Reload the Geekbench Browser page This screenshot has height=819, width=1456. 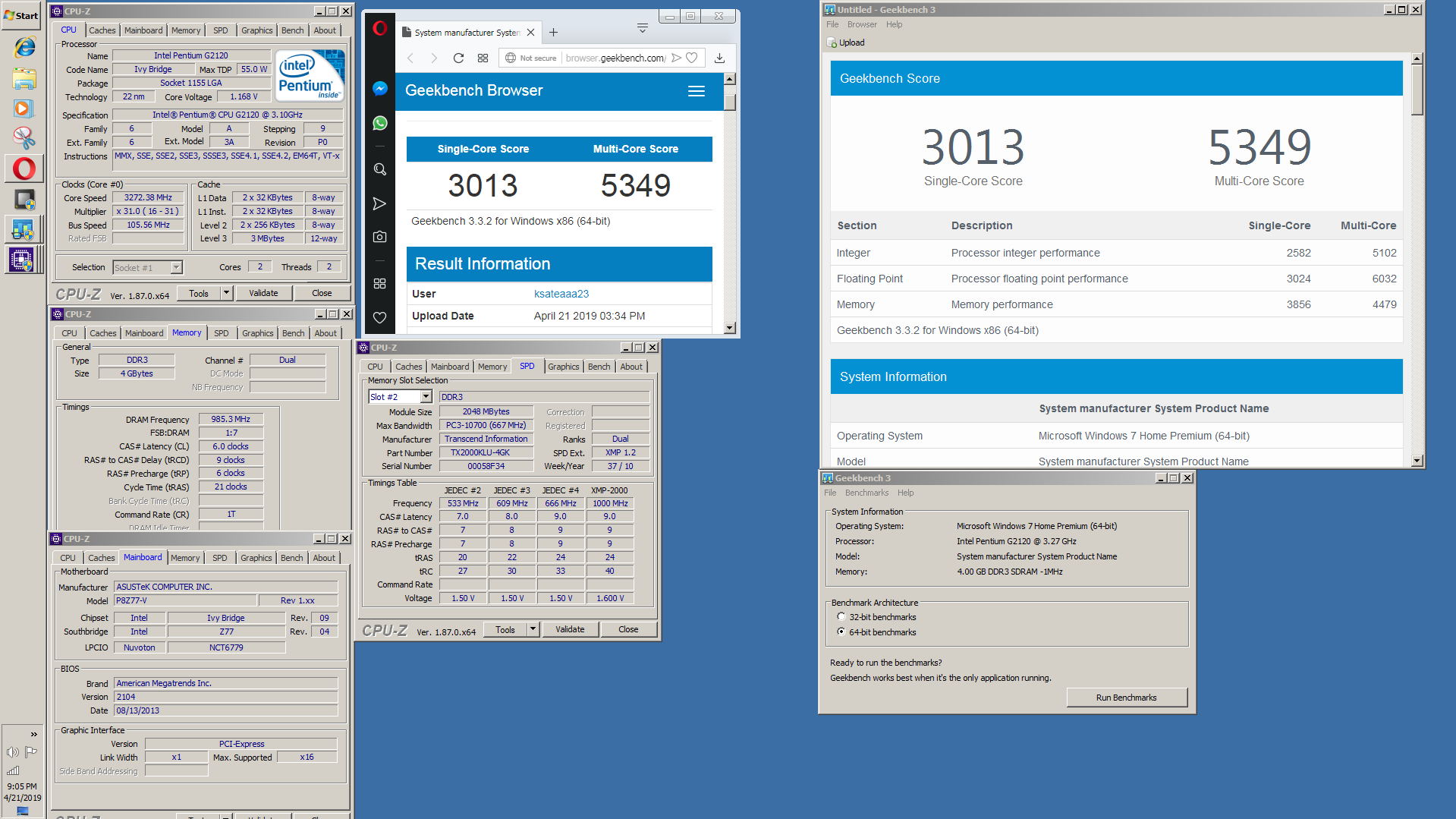click(458, 58)
